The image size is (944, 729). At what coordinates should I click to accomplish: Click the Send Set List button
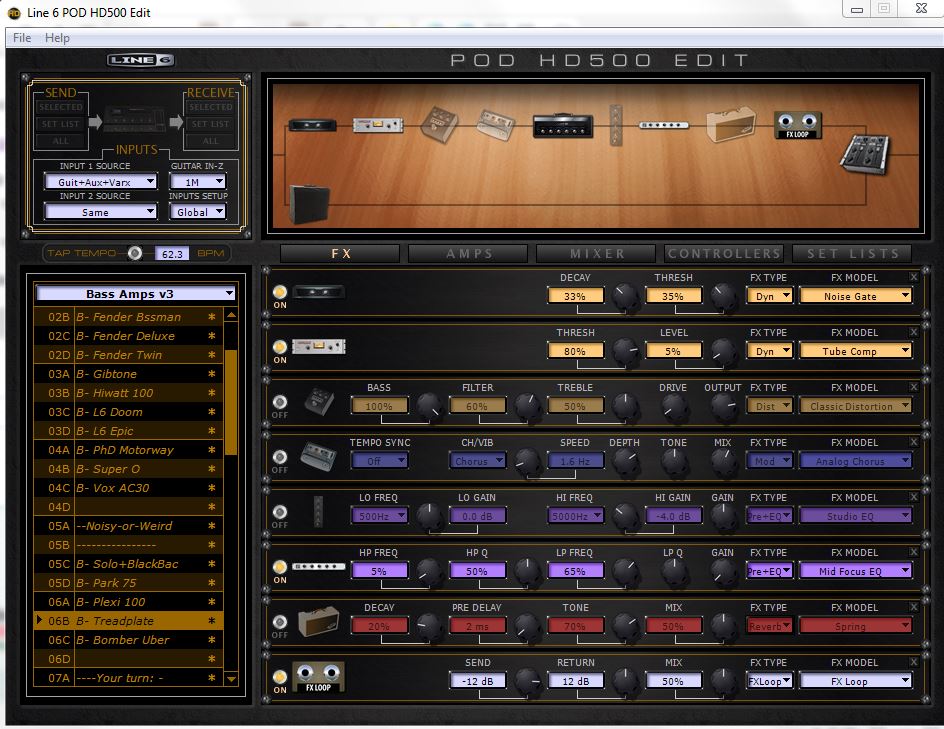click(x=61, y=124)
